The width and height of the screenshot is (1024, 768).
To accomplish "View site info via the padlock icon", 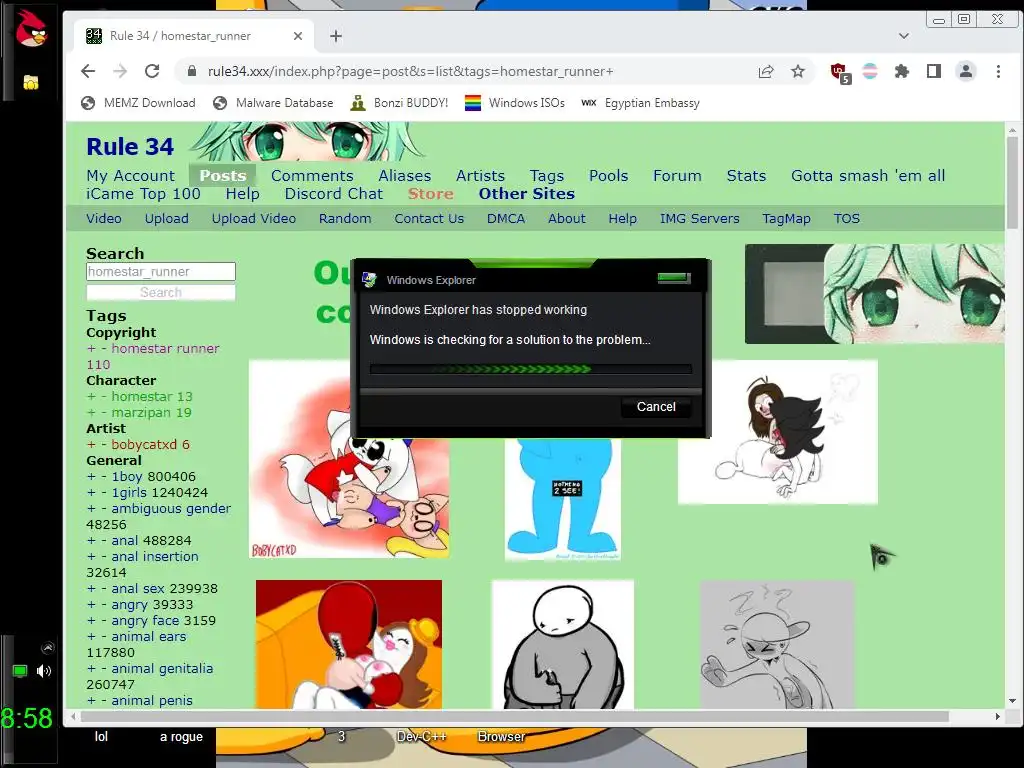I will click(x=191, y=71).
